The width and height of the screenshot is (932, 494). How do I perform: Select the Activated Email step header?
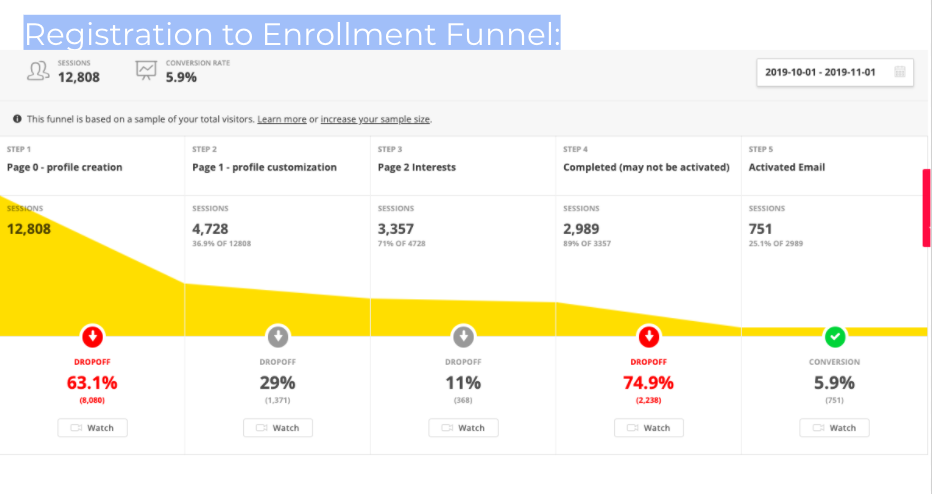click(x=787, y=167)
